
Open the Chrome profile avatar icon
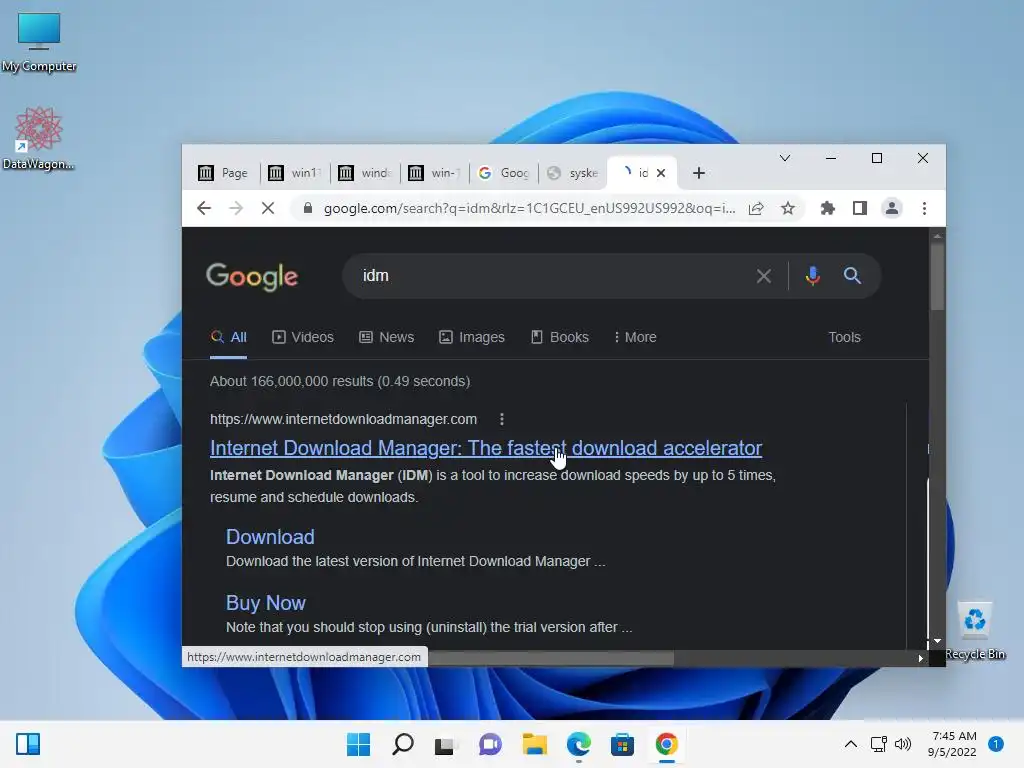tap(891, 208)
